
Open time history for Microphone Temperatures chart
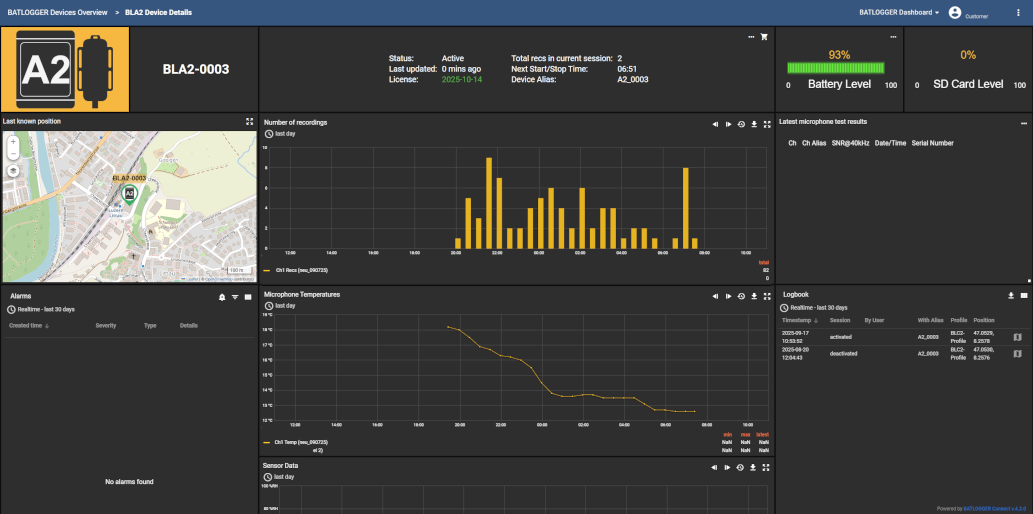pyautogui.click(x=741, y=296)
